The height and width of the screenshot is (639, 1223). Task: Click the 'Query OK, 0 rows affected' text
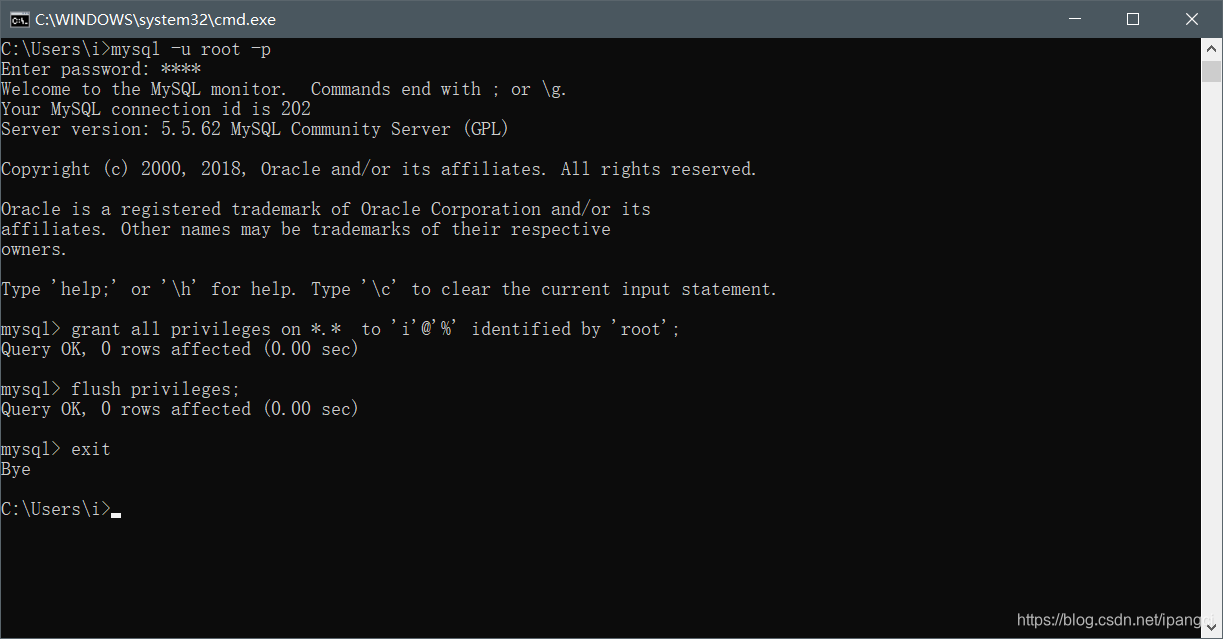point(178,348)
